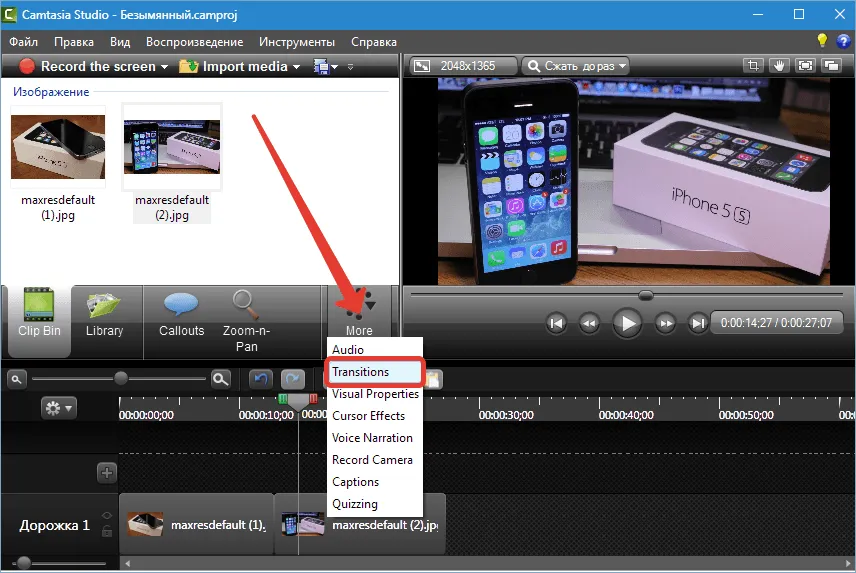Choose Visual Properties menu entry
Screen dimensions: 856x573
coord(374,393)
